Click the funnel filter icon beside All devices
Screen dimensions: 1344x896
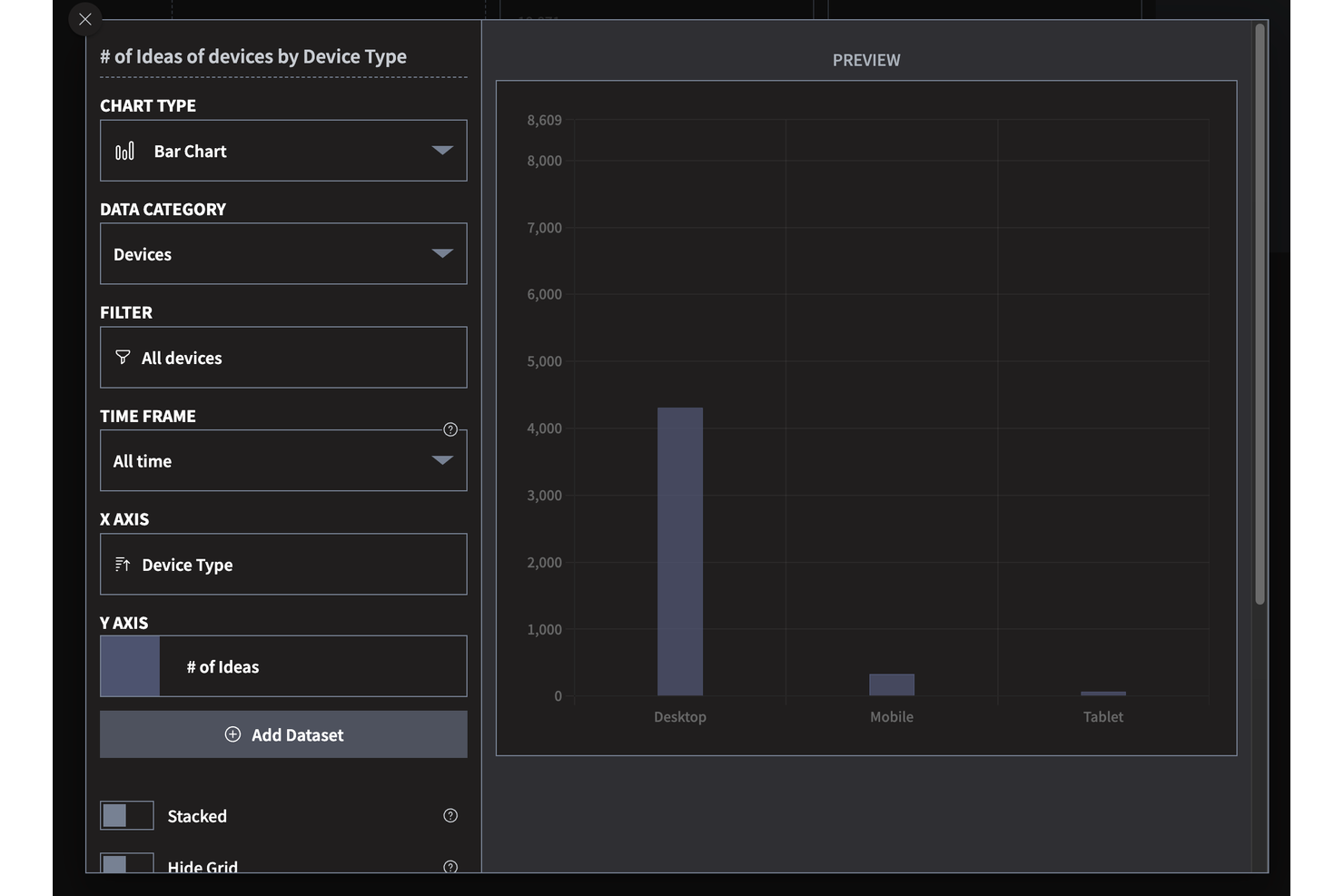[123, 358]
